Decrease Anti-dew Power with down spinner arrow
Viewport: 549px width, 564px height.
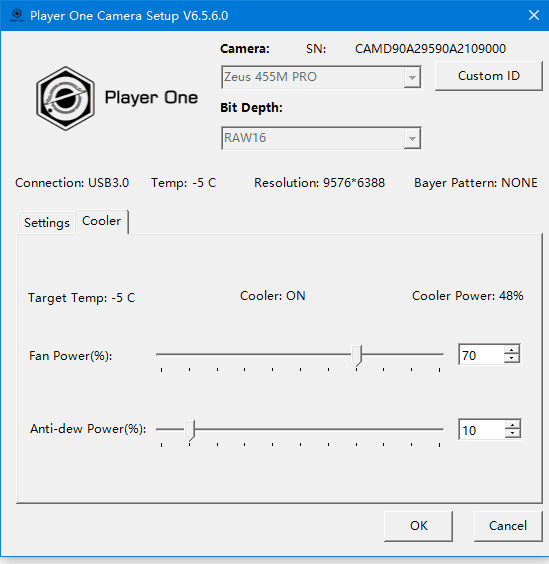coord(512,434)
